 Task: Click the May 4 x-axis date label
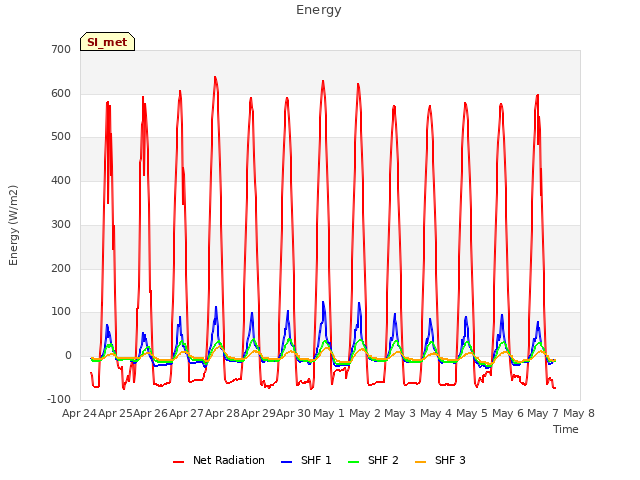click(436, 413)
